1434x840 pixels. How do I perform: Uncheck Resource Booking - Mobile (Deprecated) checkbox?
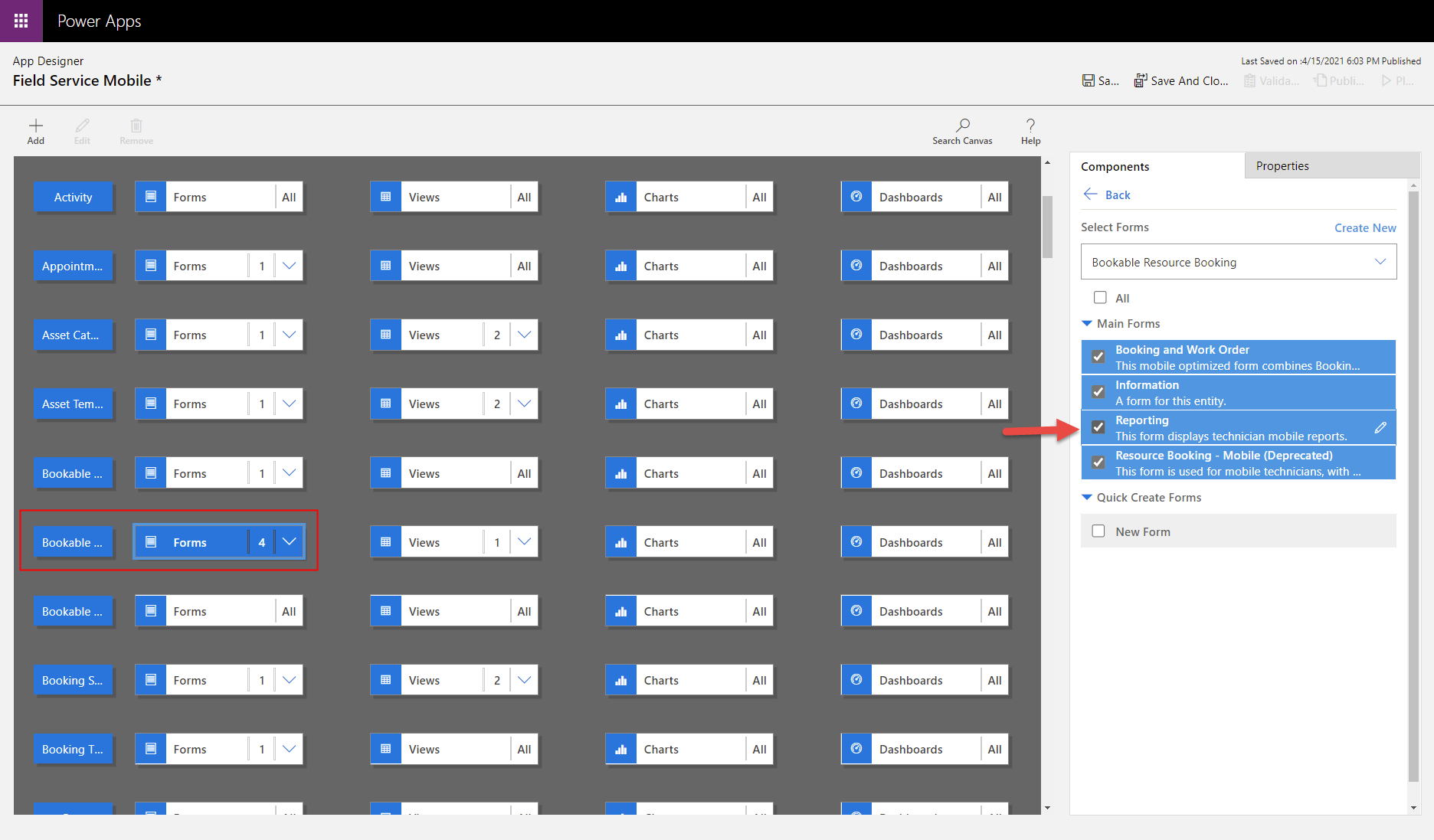point(1098,462)
